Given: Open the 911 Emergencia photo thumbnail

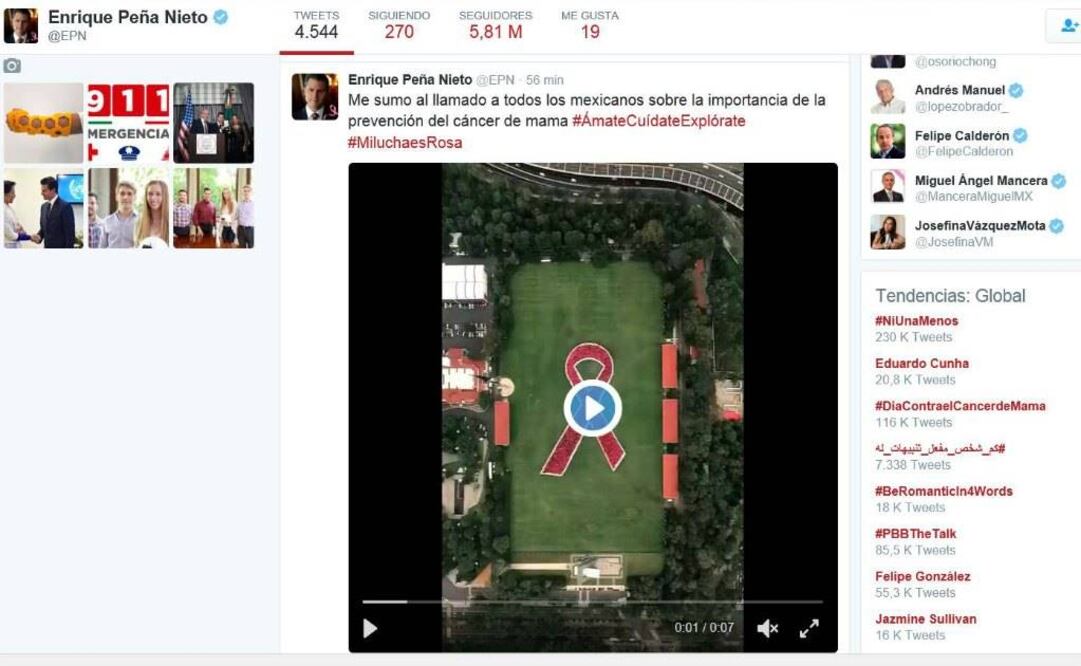Looking at the screenshot, I should pyautogui.click(x=128, y=122).
